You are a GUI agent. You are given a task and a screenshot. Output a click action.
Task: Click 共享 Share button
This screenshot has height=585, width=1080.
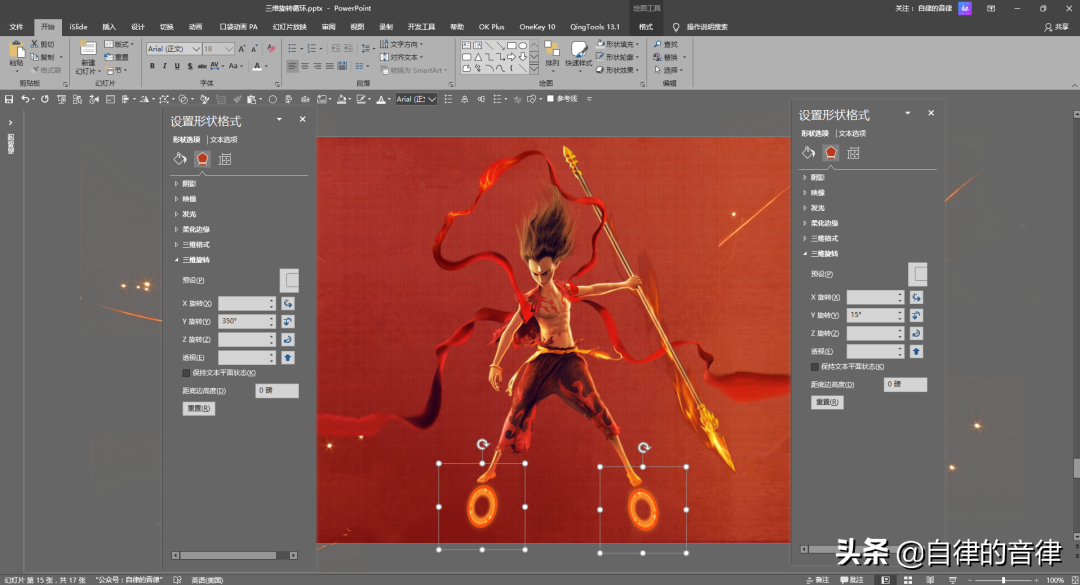click(1057, 27)
